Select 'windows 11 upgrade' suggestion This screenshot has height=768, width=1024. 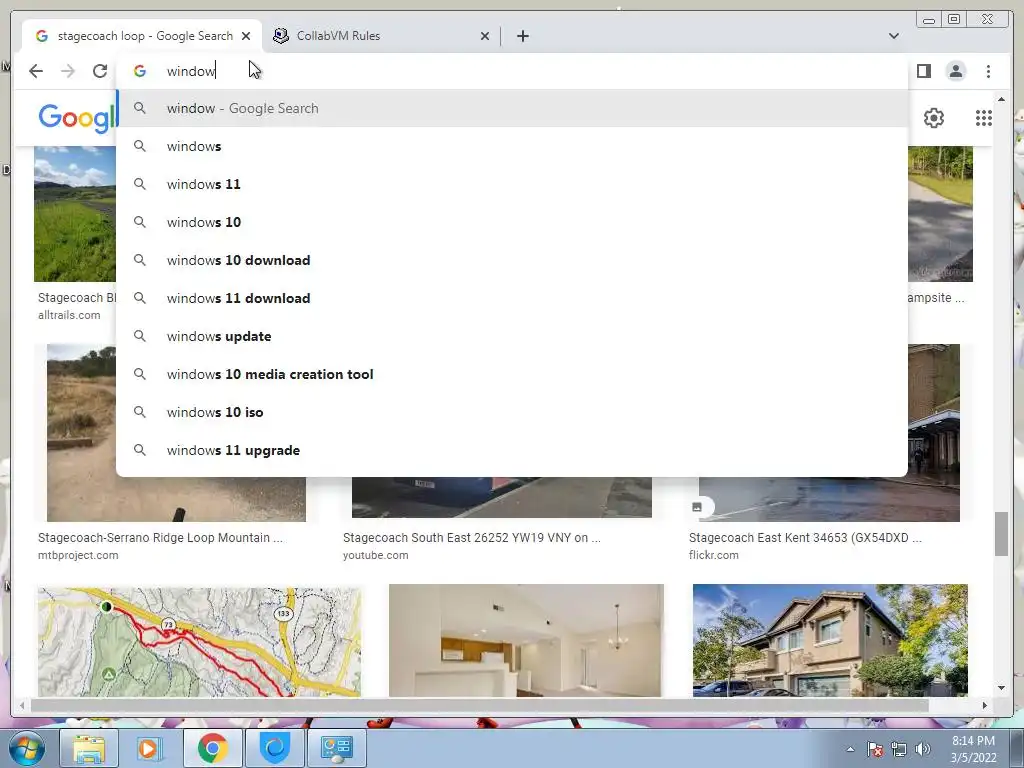(512, 450)
